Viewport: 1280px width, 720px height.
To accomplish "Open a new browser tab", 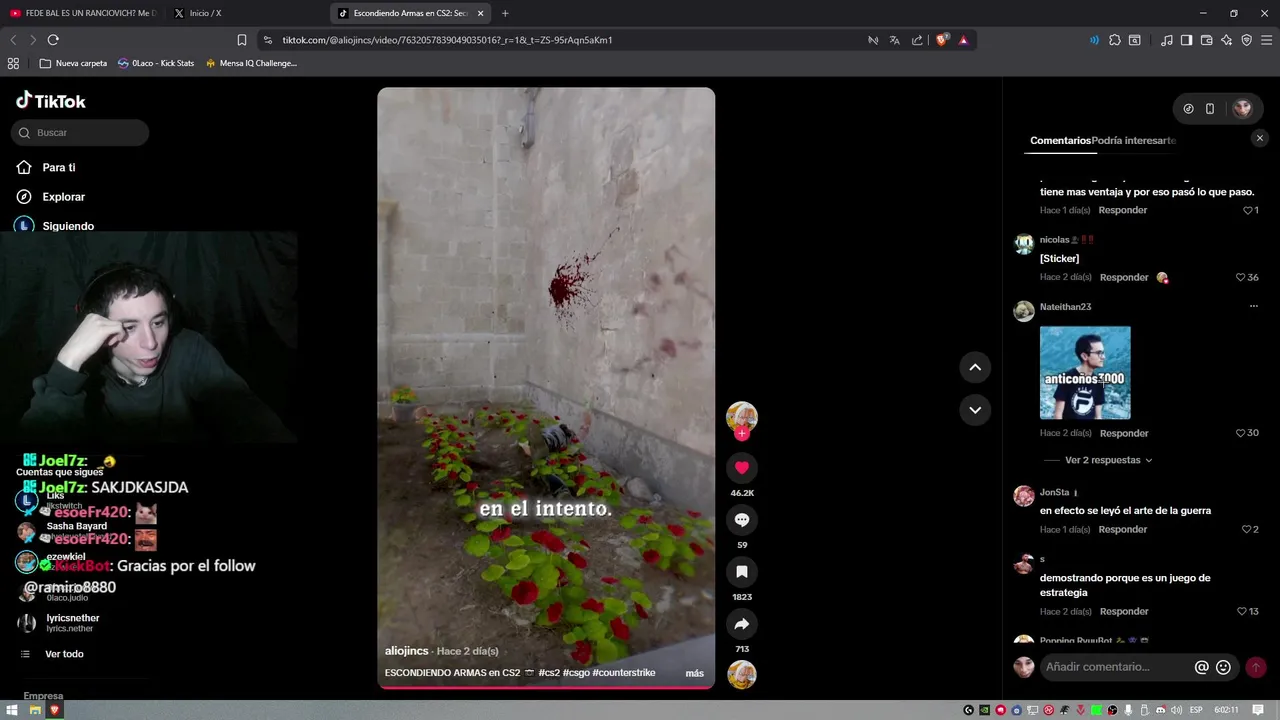I will (x=505, y=13).
